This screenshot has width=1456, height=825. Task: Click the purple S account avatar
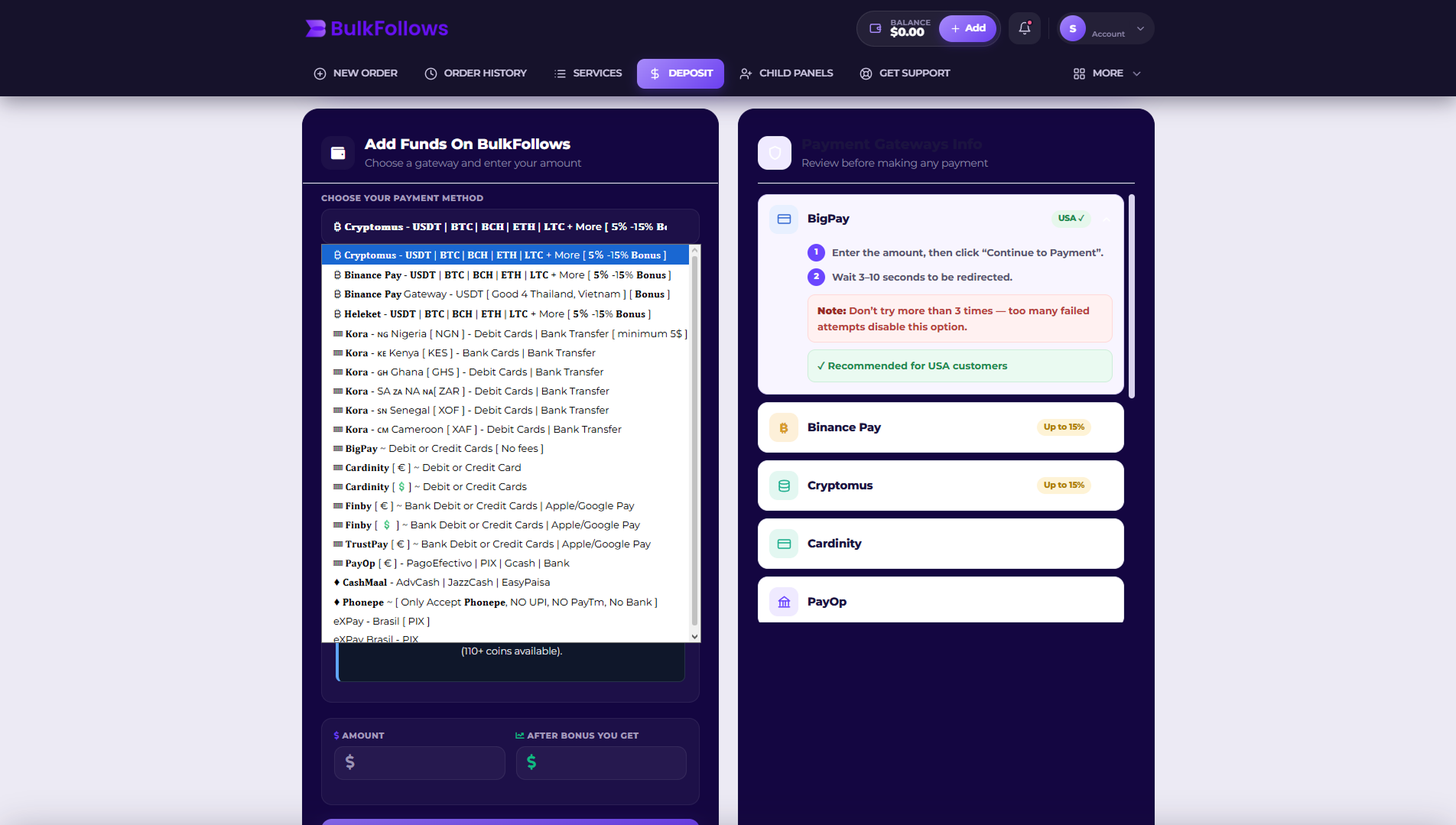pos(1072,28)
